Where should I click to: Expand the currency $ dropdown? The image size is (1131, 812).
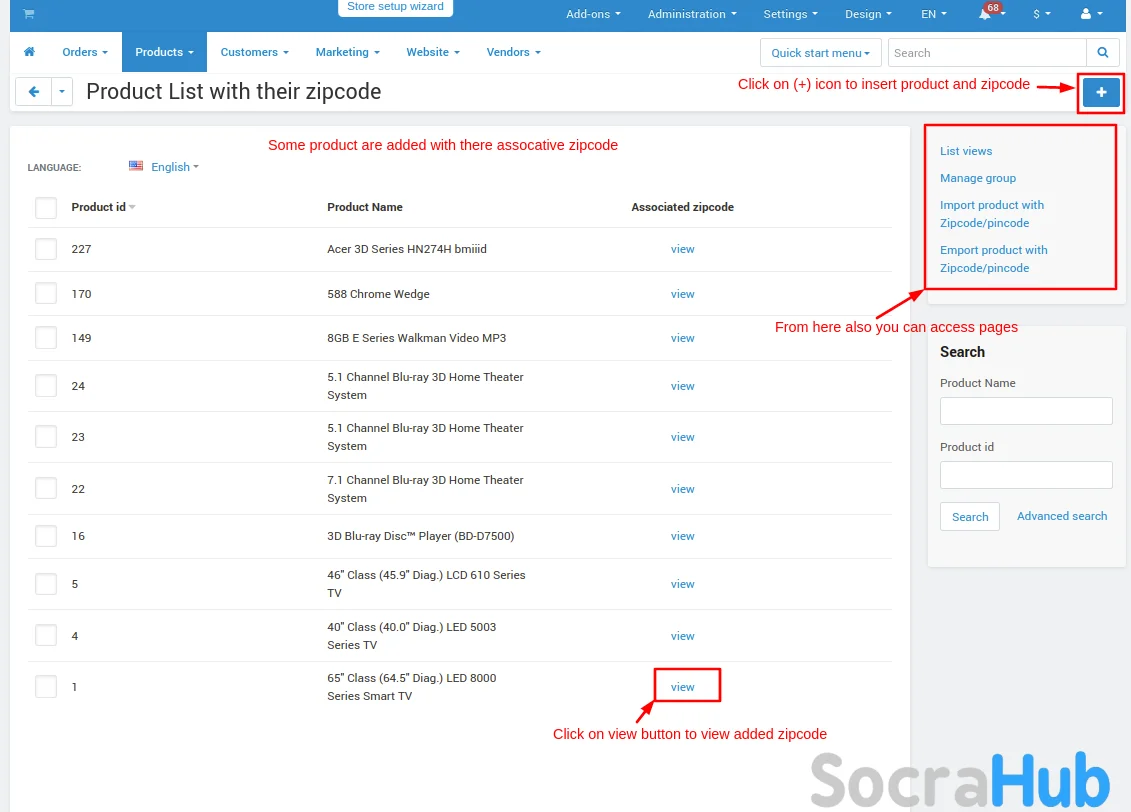pos(1041,15)
